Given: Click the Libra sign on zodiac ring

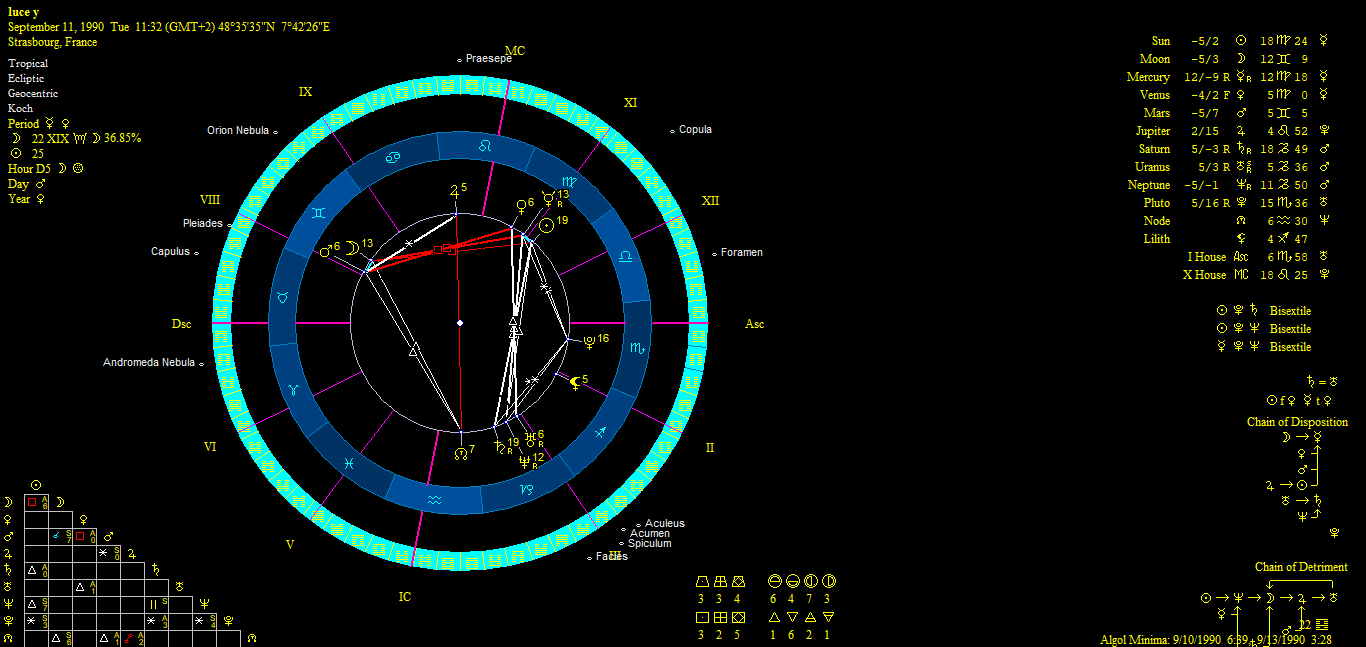Looking at the screenshot, I should point(625,257).
